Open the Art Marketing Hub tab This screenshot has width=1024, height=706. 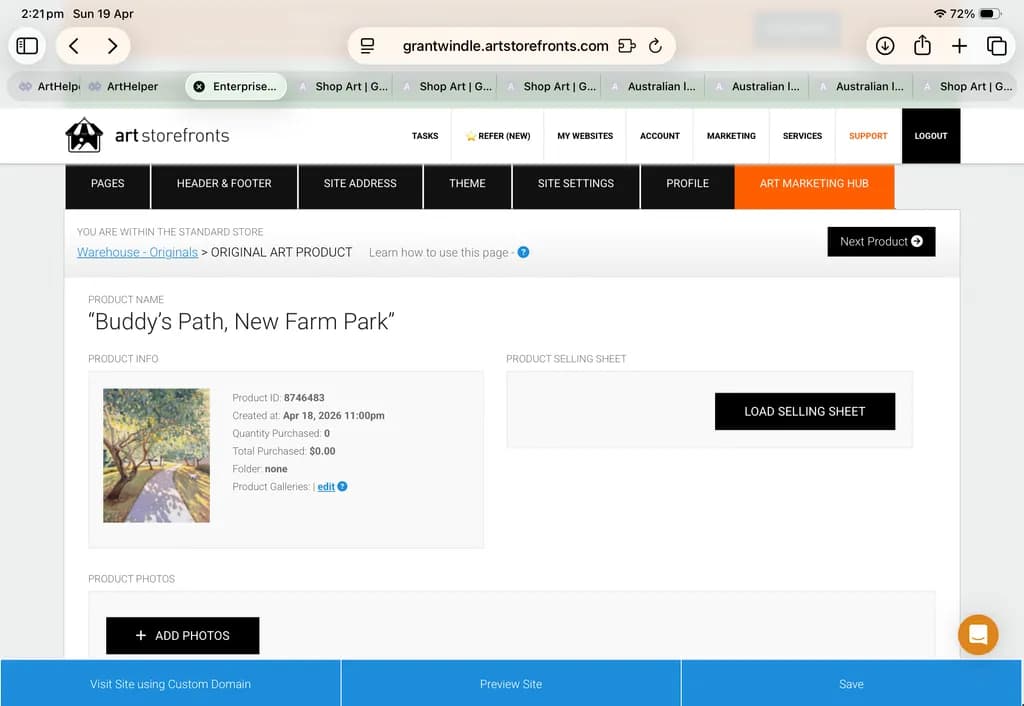point(814,184)
